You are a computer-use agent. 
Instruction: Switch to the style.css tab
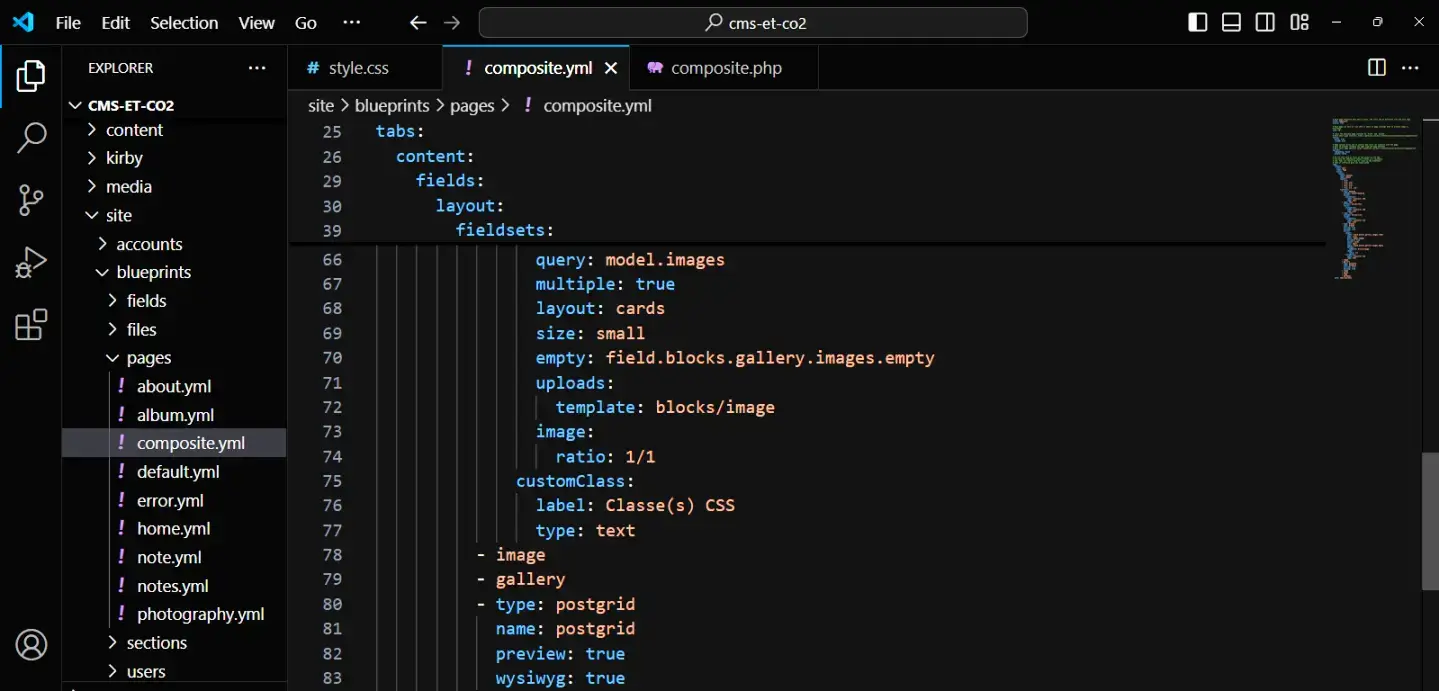365,68
